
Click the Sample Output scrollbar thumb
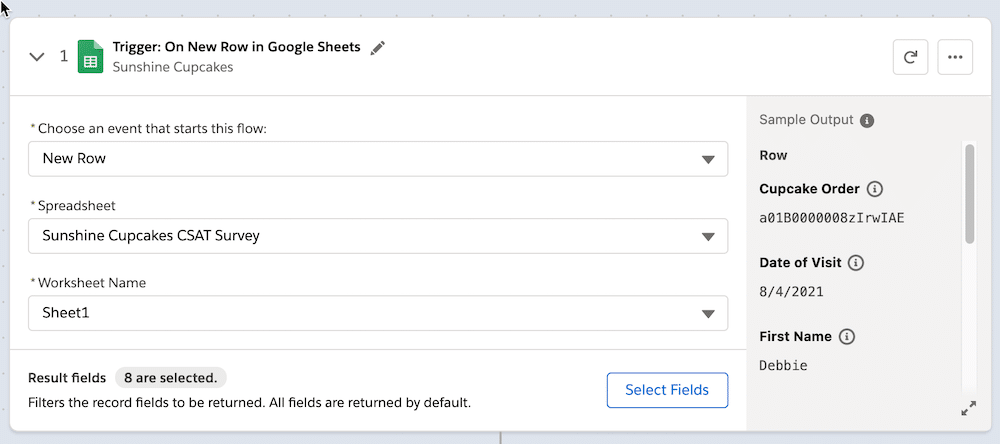coord(969,193)
